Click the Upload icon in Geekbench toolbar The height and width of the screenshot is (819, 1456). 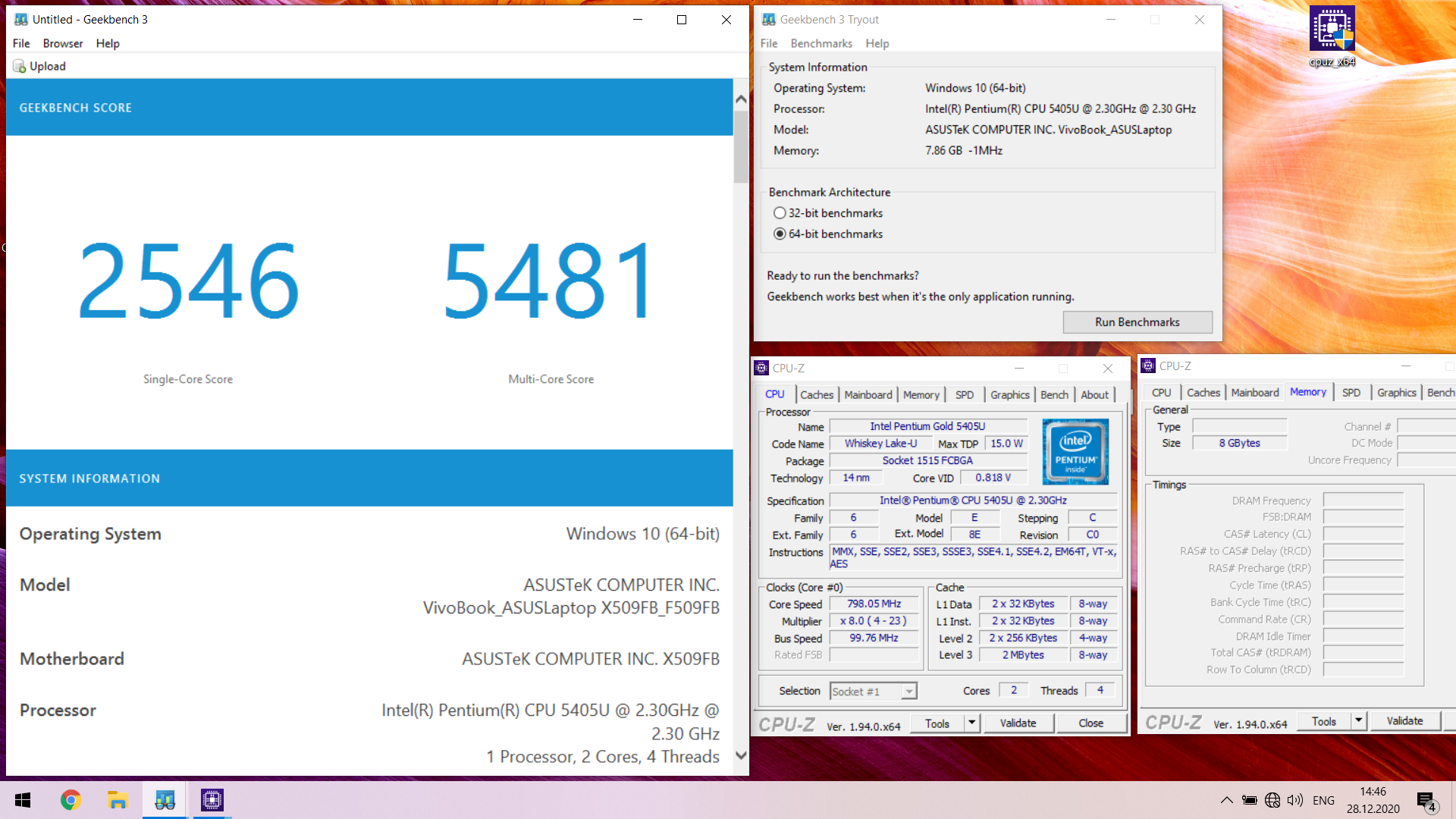[20, 67]
